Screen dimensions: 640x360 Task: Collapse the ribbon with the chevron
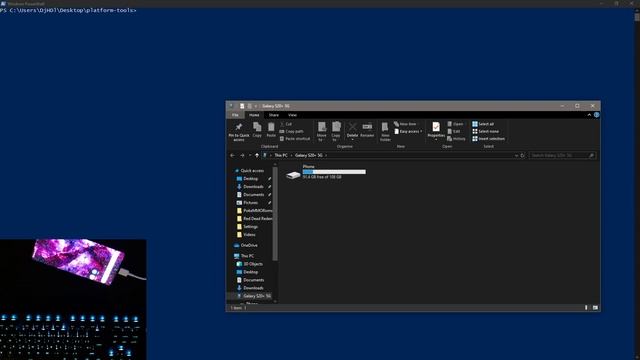(x=589, y=115)
